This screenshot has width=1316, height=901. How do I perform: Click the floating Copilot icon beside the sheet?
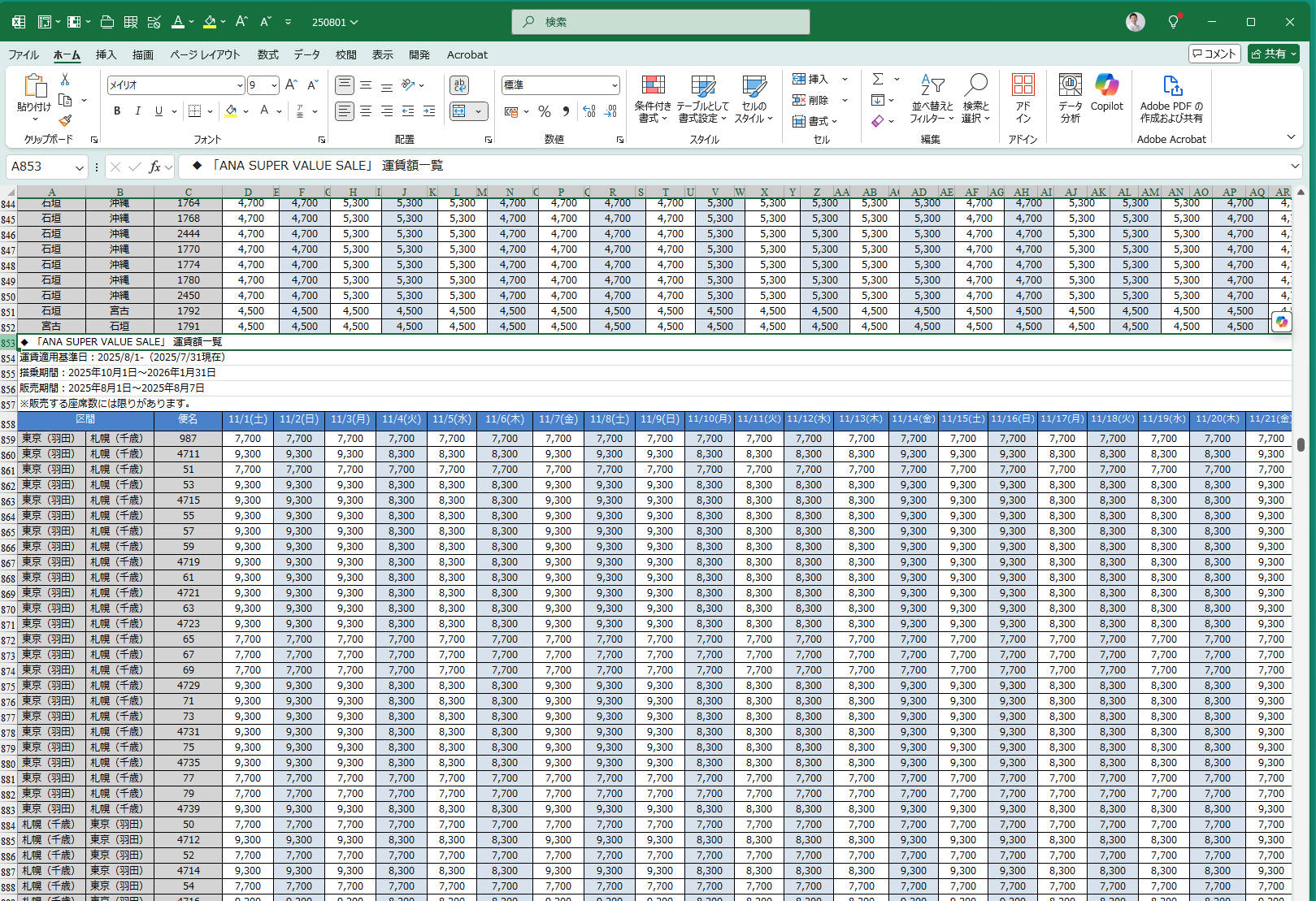(x=1282, y=322)
